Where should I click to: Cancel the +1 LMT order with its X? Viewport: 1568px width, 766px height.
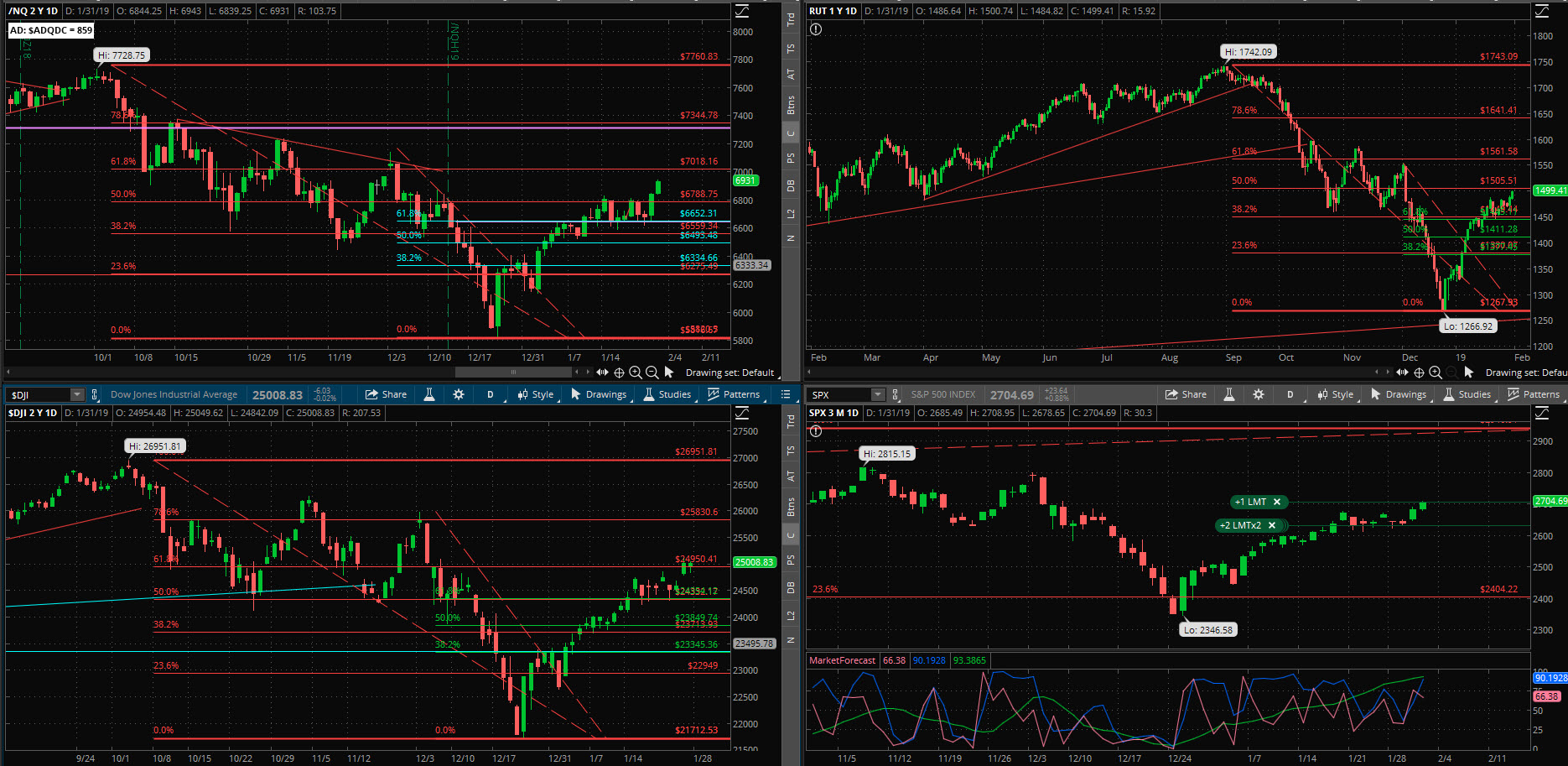[1277, 502]
